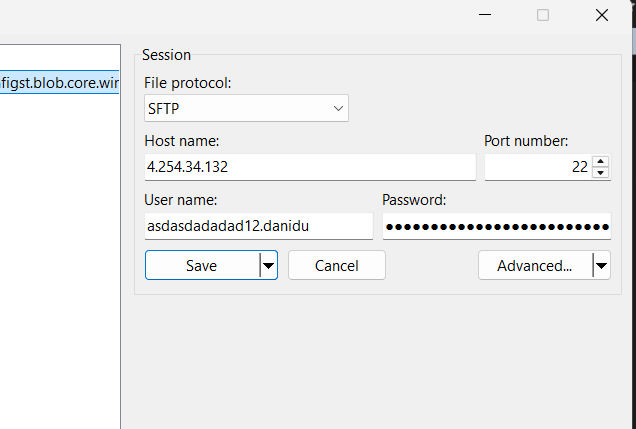Focus the User name field

(258, 226)
